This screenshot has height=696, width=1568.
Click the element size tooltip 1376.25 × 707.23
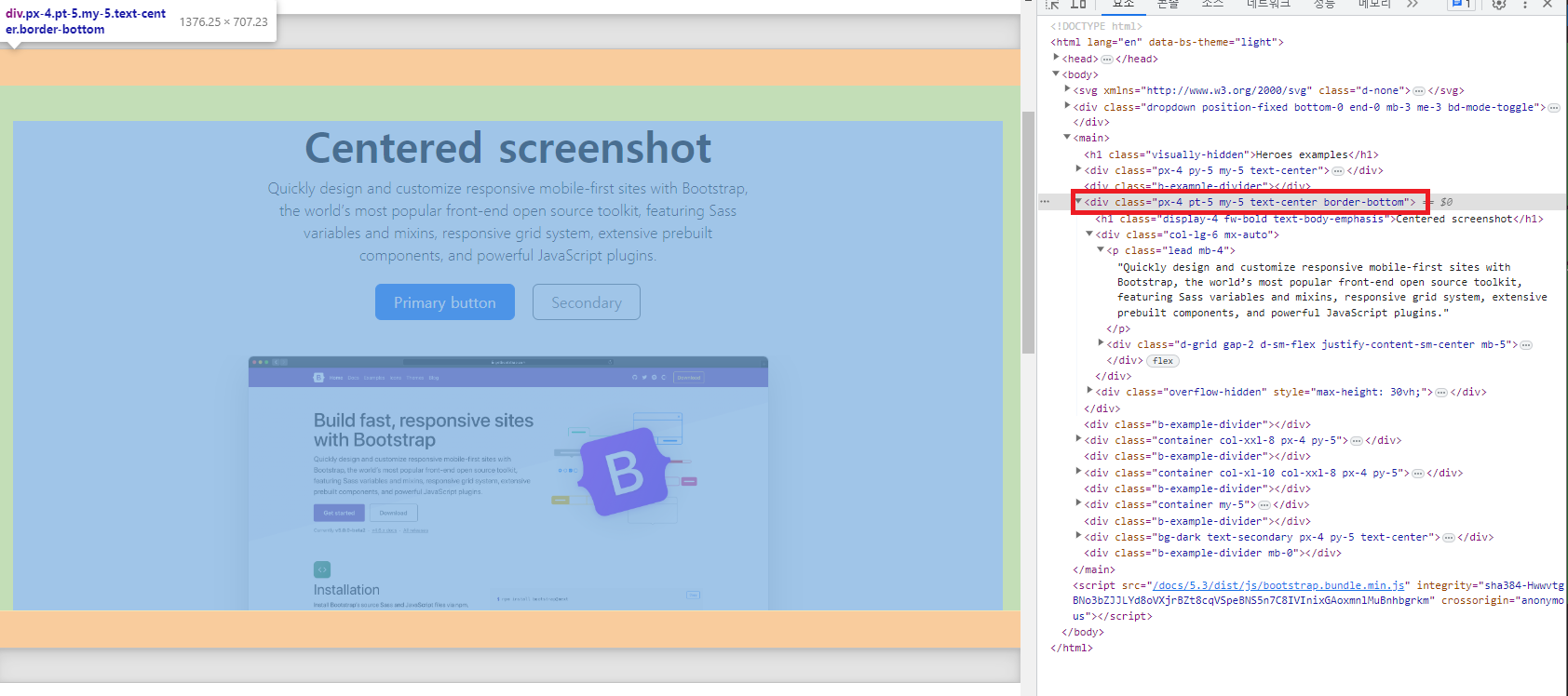[223, 21]
